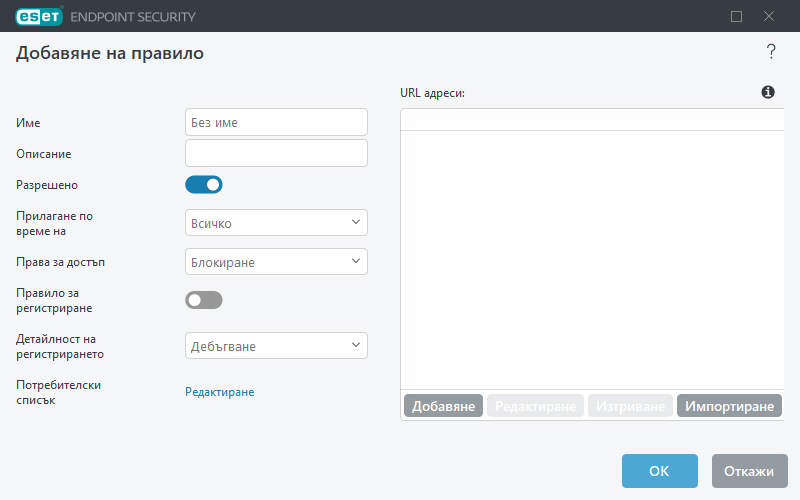Screen dimensions: 800x500
Task: Cancel with the Откажи button
Action: coord(749,471)
